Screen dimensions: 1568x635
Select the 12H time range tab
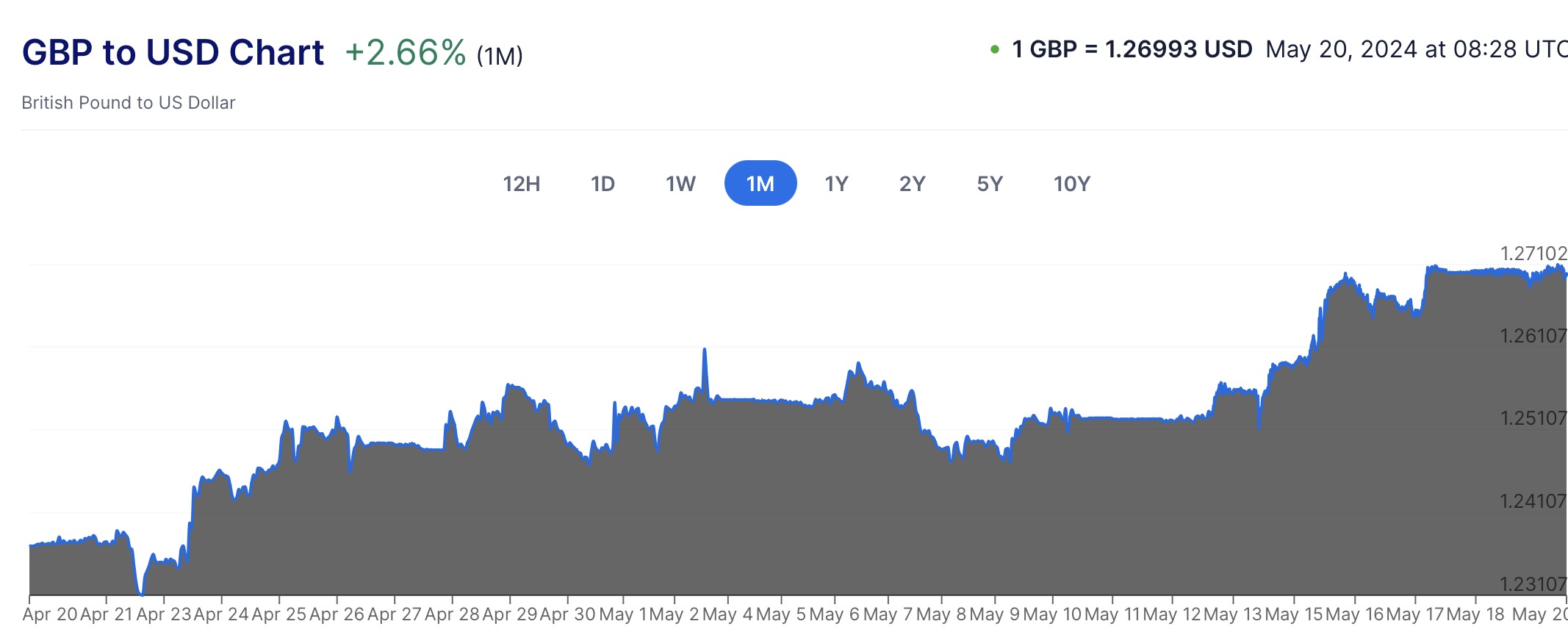point(522,184)
